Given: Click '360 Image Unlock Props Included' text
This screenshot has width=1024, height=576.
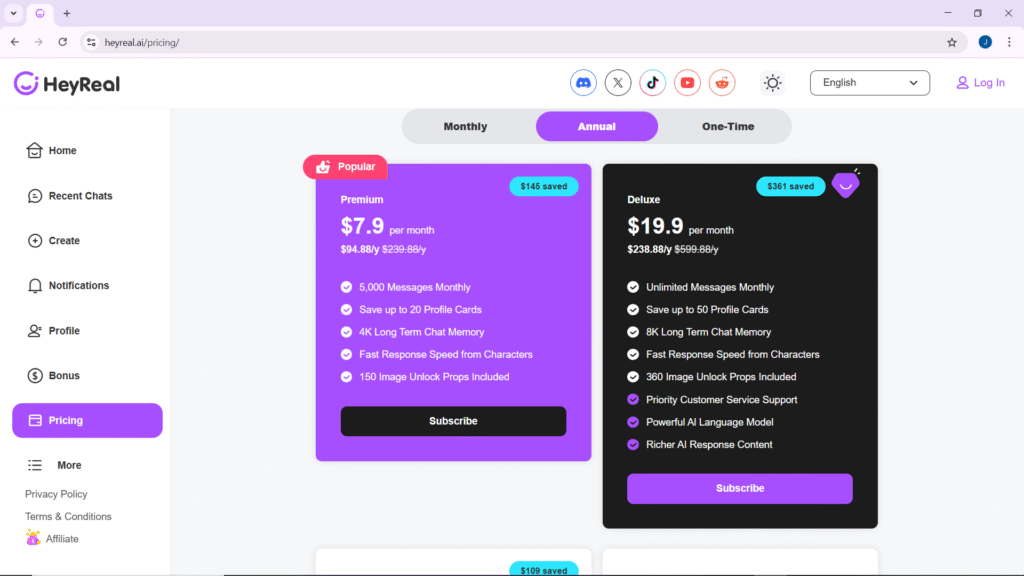Looking at the screenshot, I should [x=721, y=377].
